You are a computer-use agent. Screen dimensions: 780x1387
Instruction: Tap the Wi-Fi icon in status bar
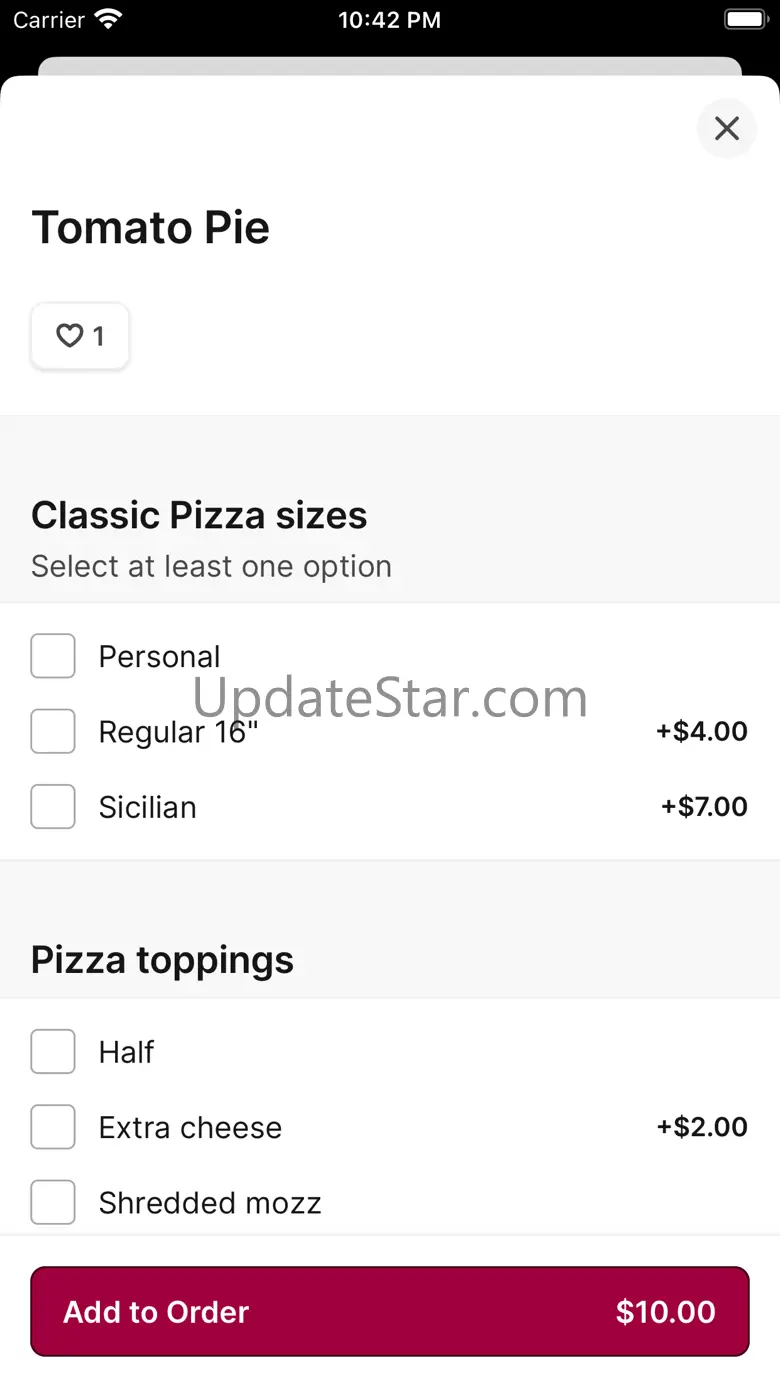pos(108,20)
